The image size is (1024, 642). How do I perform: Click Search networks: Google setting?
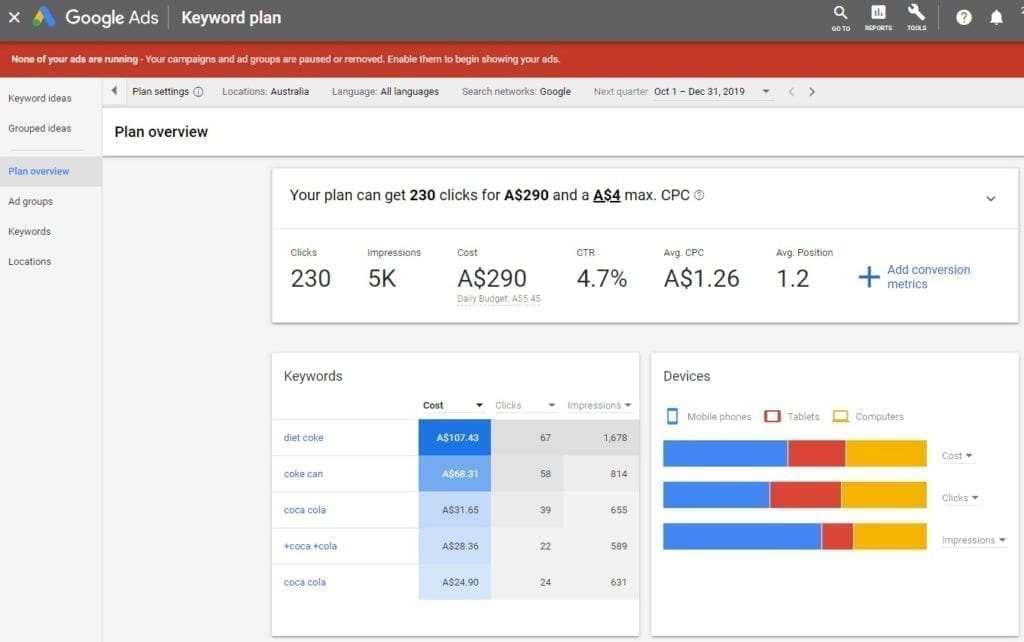point(517,92)
